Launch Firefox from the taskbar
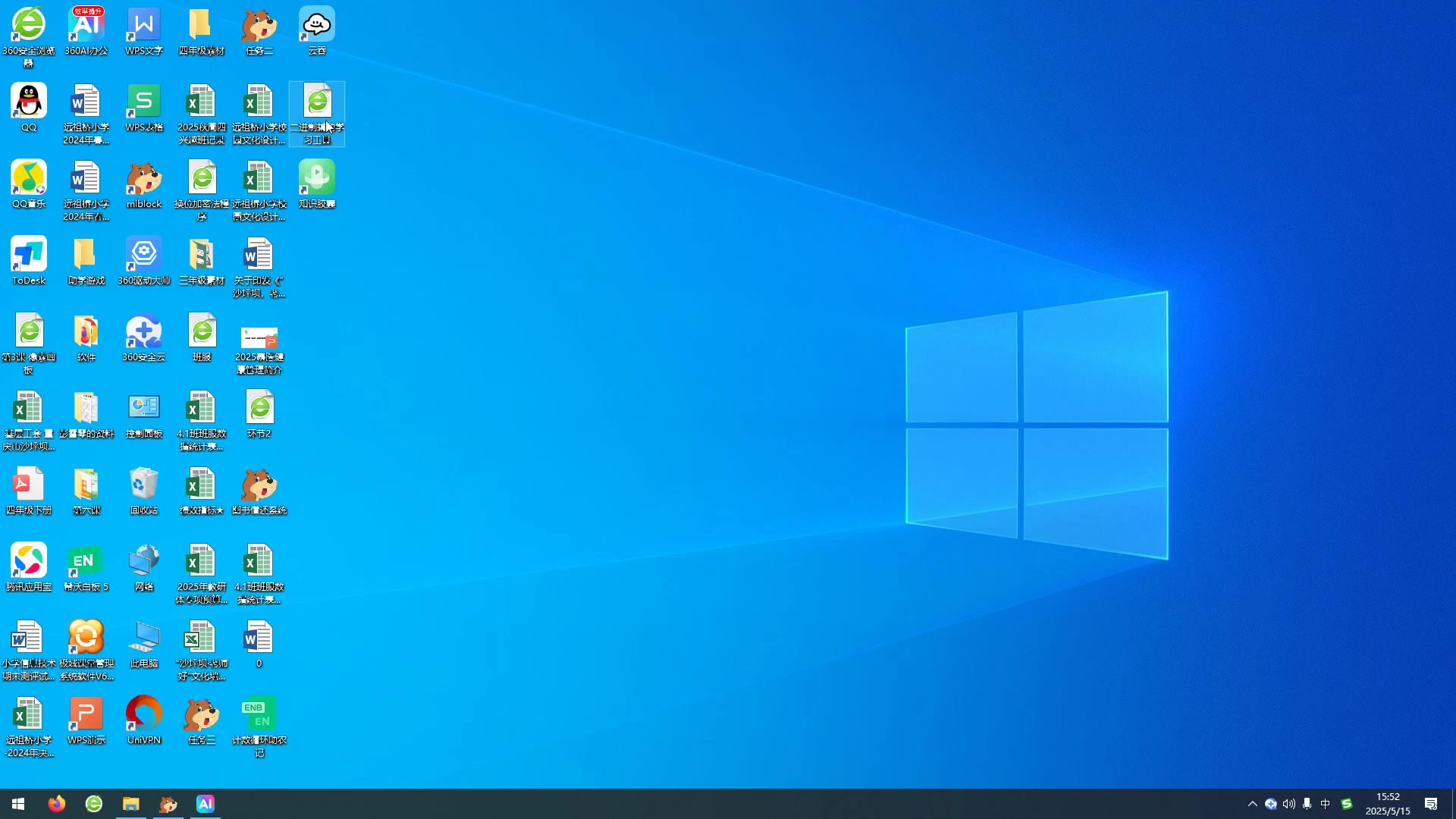Viewport: 1456px width, 819px height. point(57,804)
